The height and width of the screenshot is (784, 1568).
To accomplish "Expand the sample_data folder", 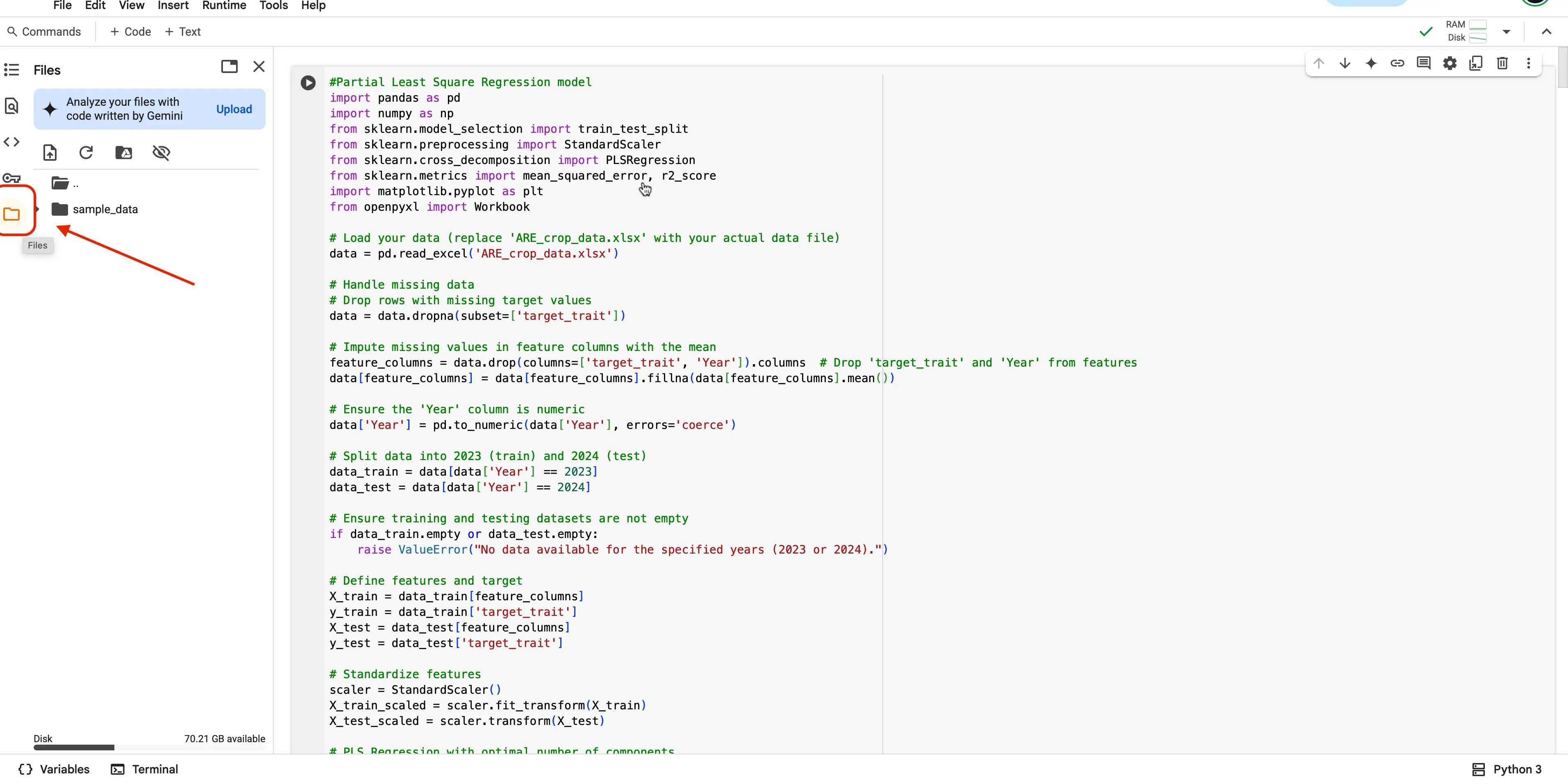I will coord(37,209).
